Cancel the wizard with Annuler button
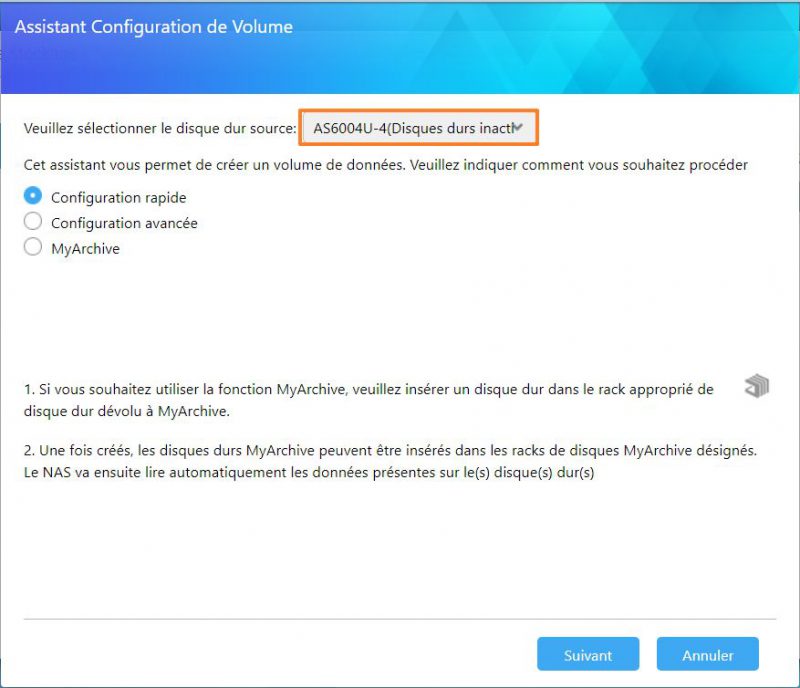 [x=708, y=654]
